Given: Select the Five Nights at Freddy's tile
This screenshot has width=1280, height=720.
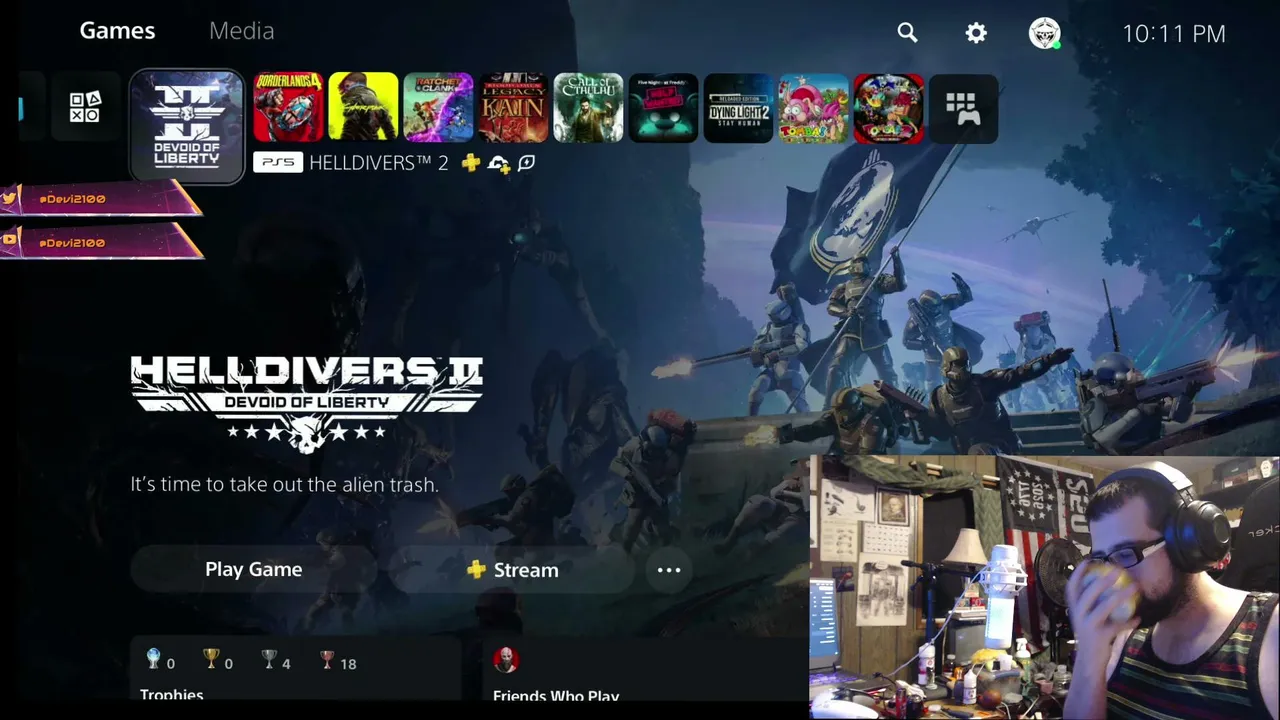Looking at the screenshot, I should point(663,107).
